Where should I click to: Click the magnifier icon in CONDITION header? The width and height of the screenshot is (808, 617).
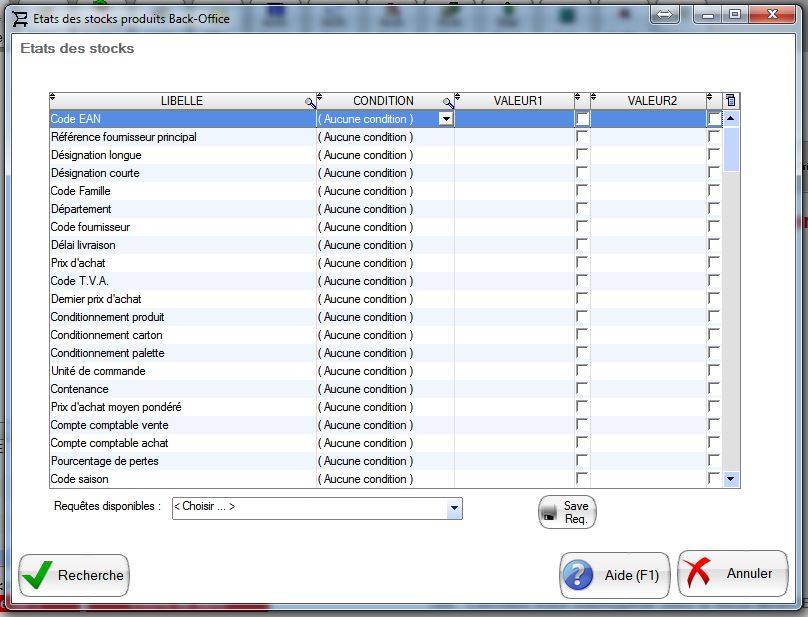449,102
